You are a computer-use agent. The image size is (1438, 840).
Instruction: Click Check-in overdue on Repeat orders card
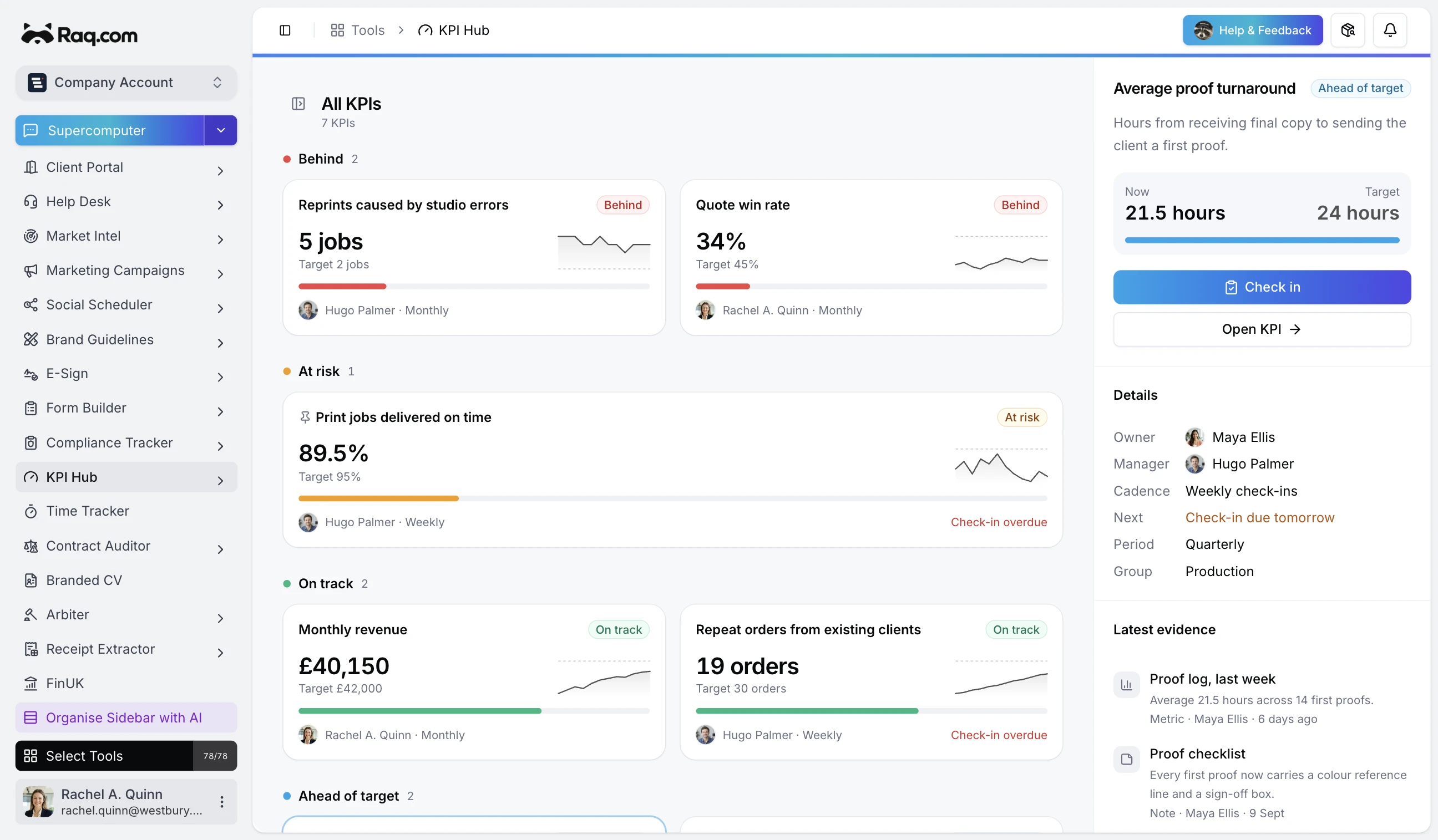coord(999,735)
